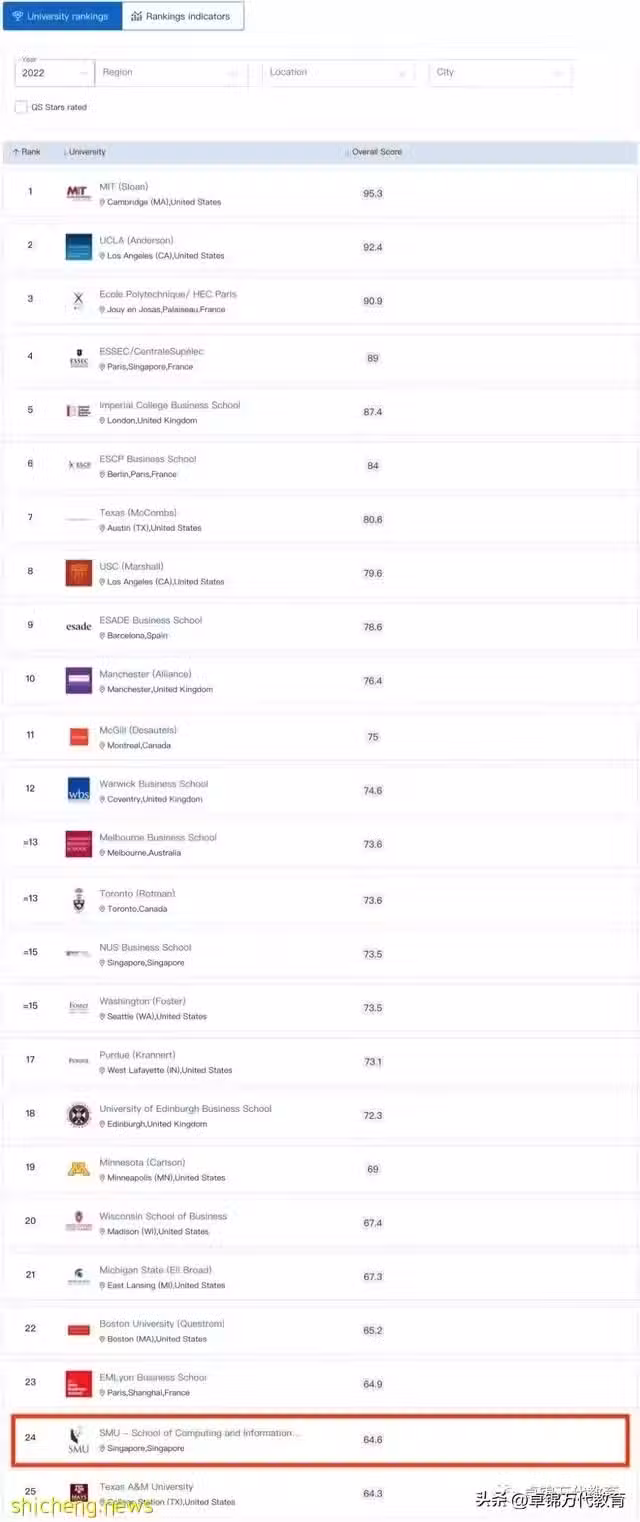
Task: Open the MIT (Sloan) logo
Action: (78, 193)
